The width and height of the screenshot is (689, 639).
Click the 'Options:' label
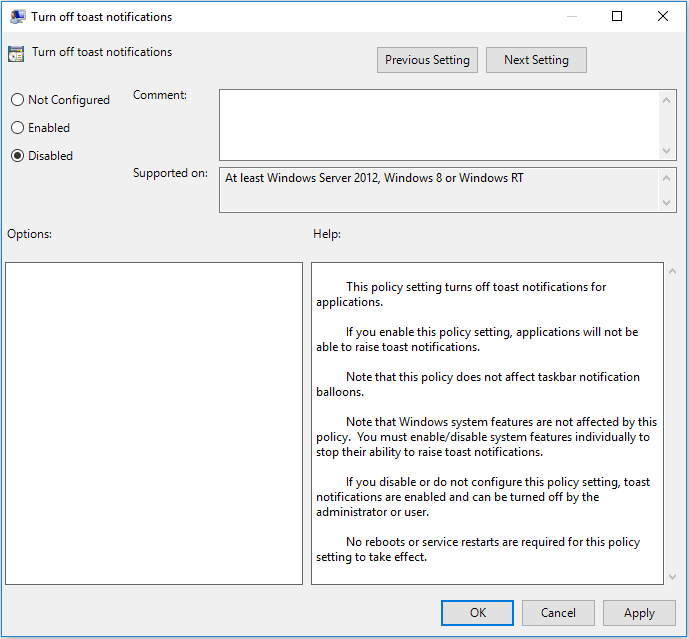(x=29, y=234)
